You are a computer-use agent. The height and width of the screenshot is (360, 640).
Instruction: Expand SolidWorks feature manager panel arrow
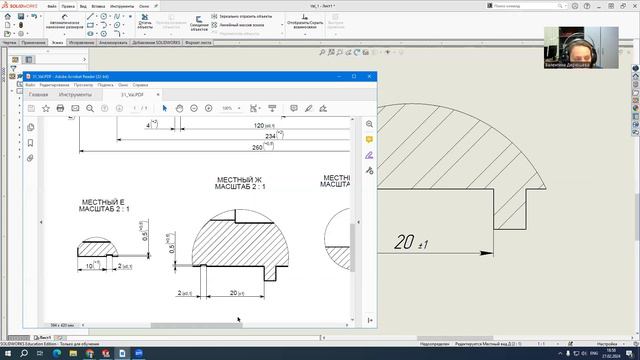pyautogui.click(x=84, y=60)
